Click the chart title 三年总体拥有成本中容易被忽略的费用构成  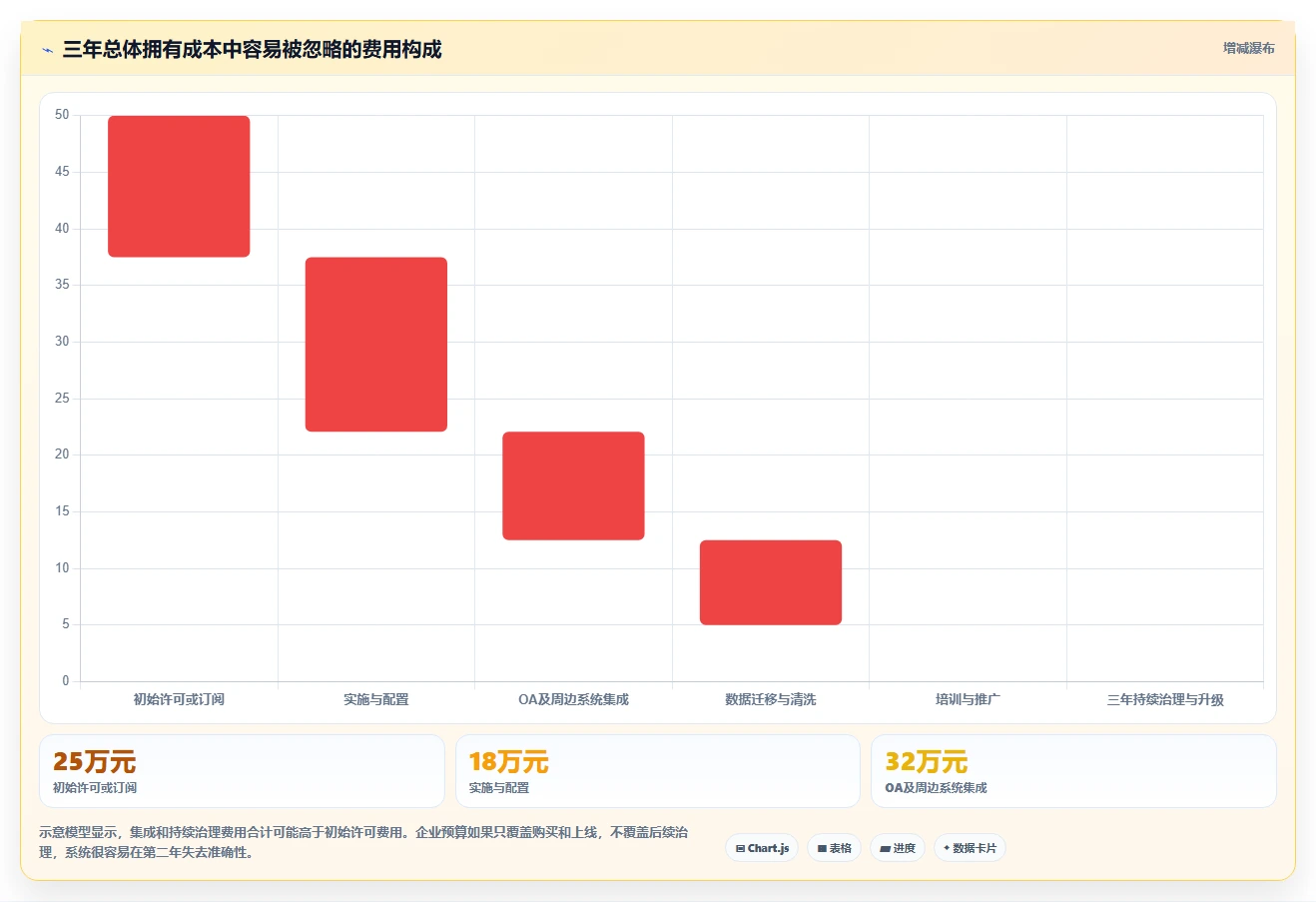252,49
